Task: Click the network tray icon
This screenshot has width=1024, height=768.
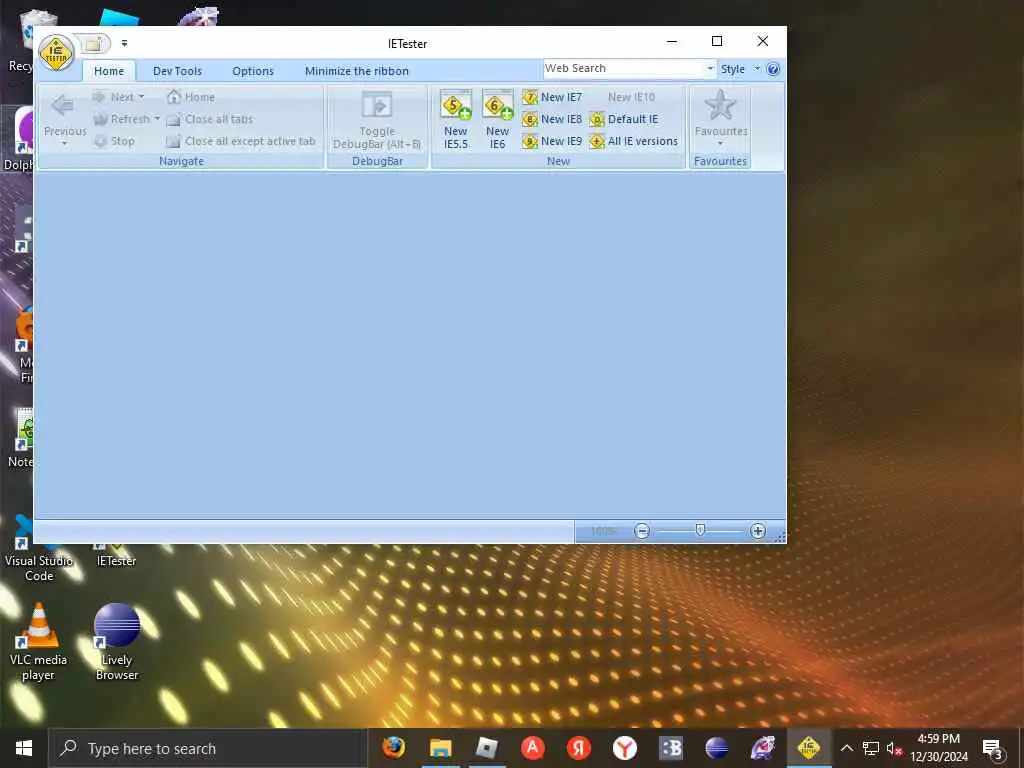Action: pos(871,748)
